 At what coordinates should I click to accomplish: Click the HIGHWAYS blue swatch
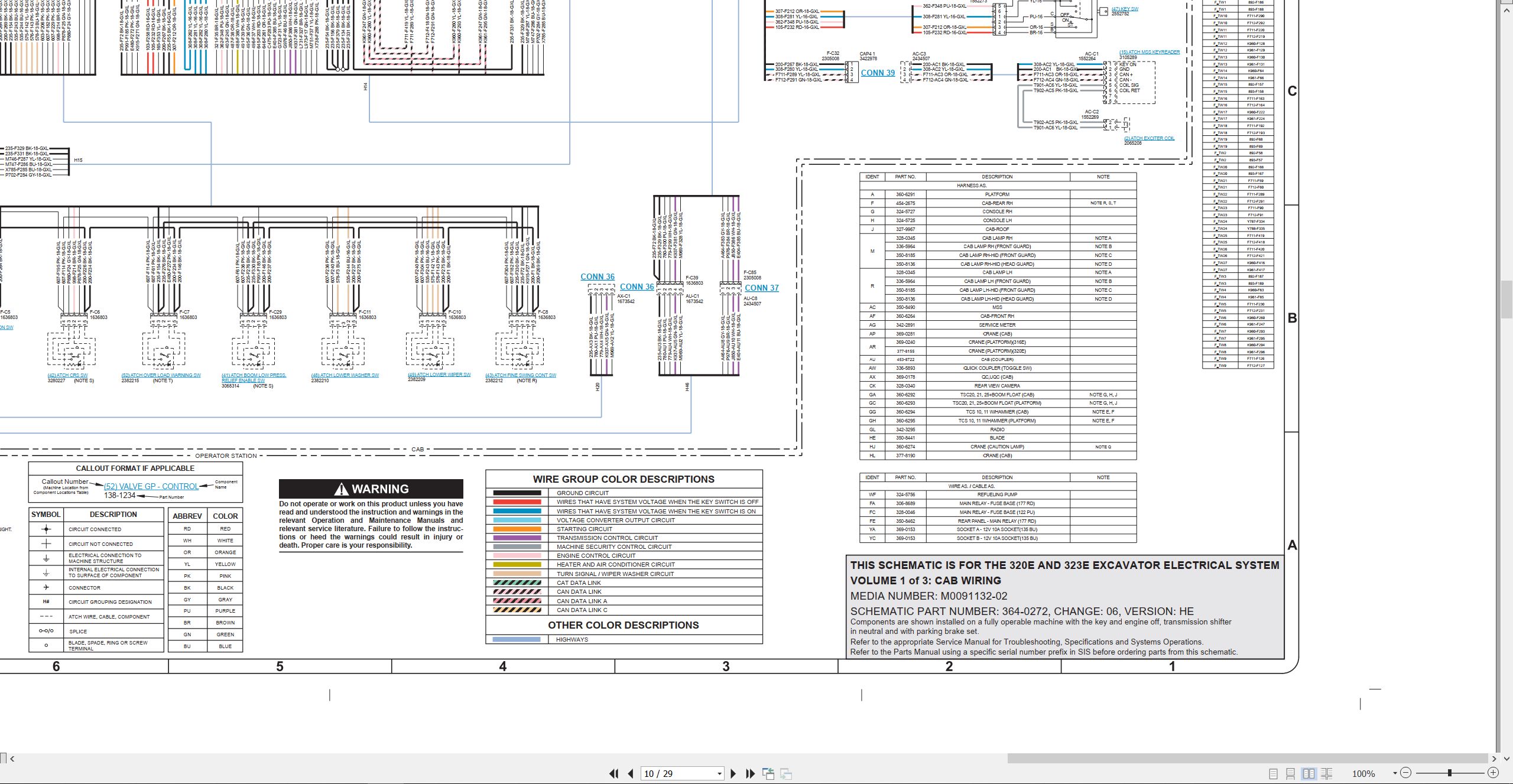click(516, 639)
